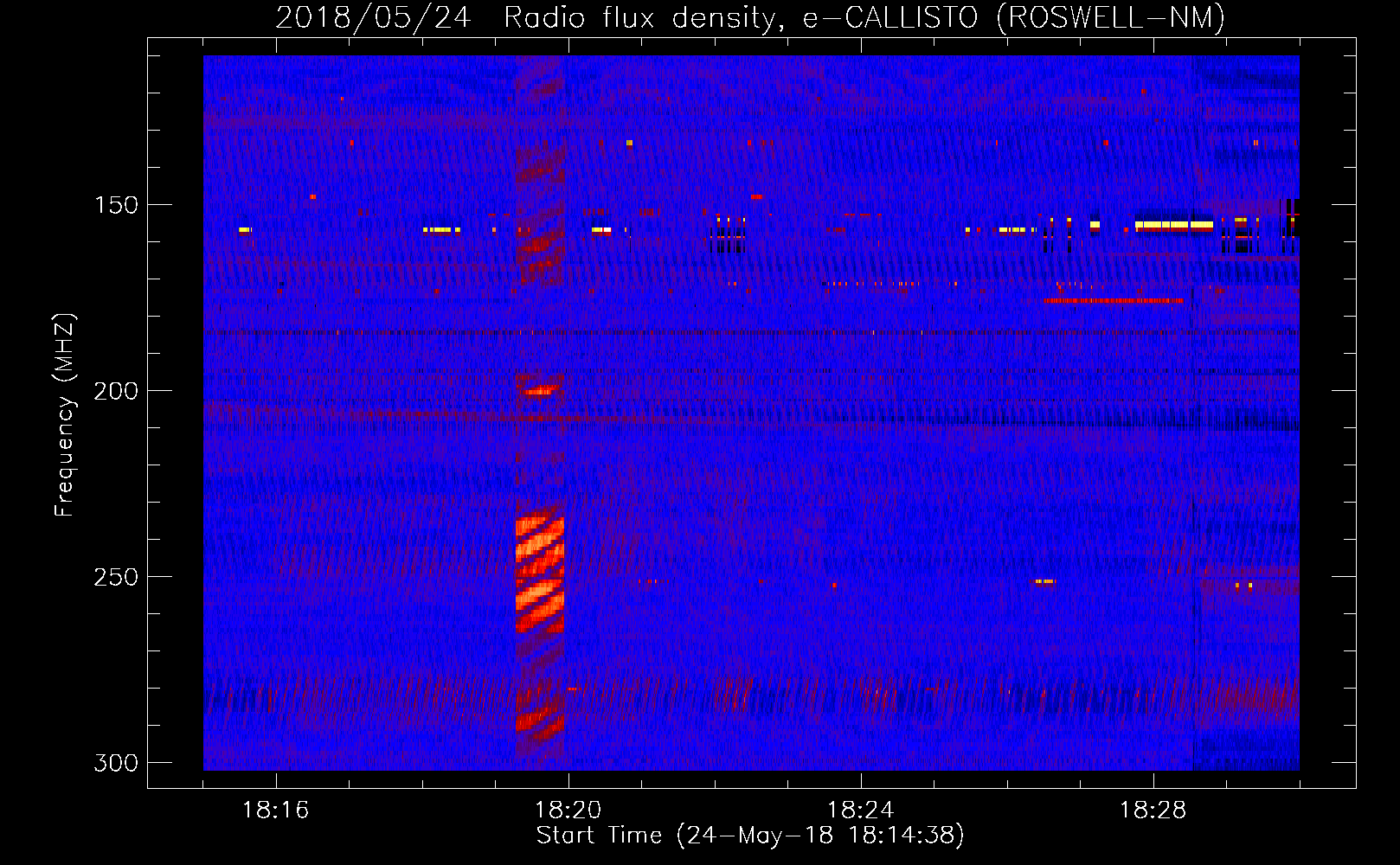This screenshot has width=1400, height=865.
Task: Click the 18:24 time tick label
Action: pos(860,811)
